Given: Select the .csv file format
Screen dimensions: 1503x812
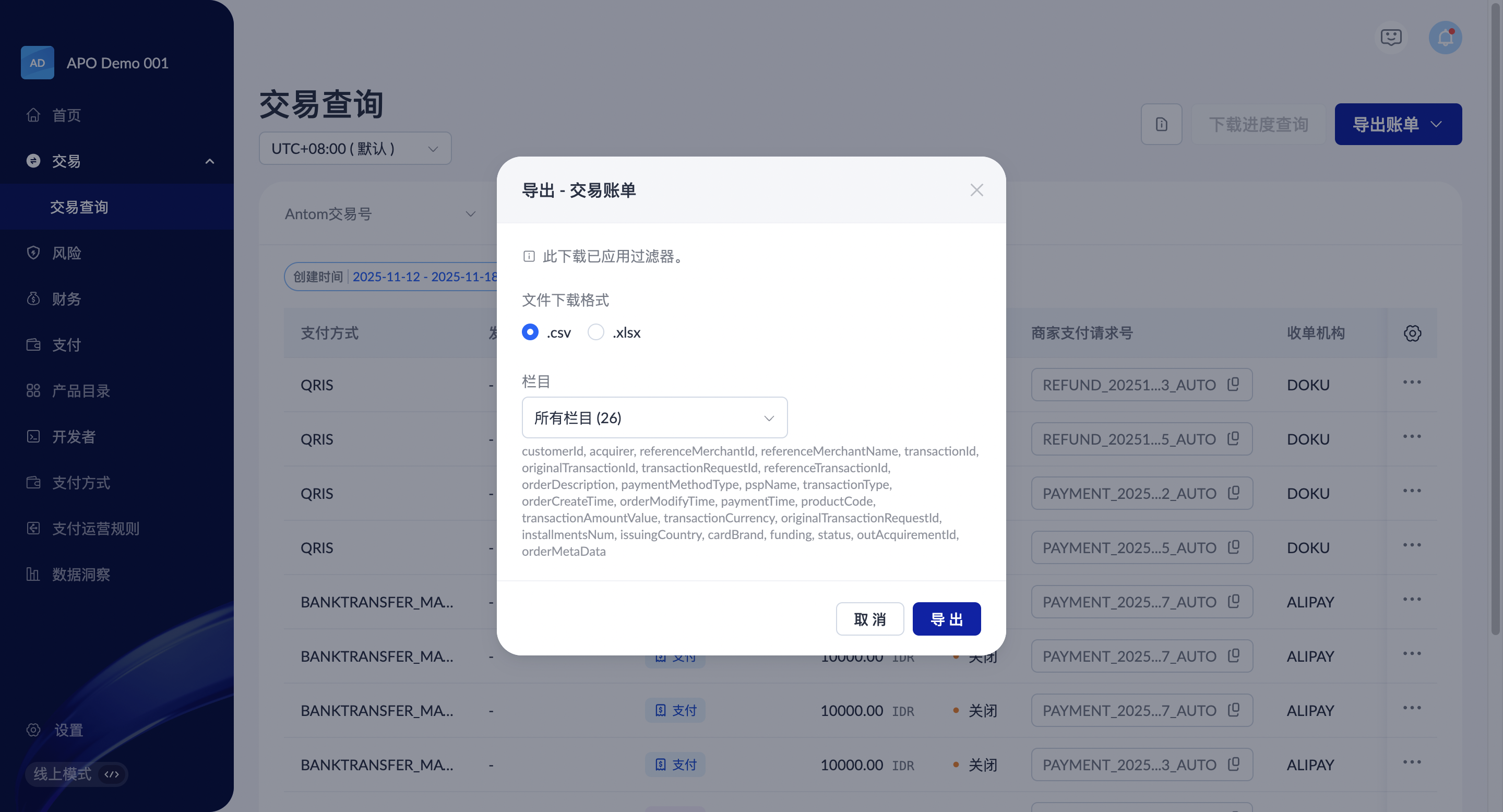Looking at the screenshot, I should [530, 332].
